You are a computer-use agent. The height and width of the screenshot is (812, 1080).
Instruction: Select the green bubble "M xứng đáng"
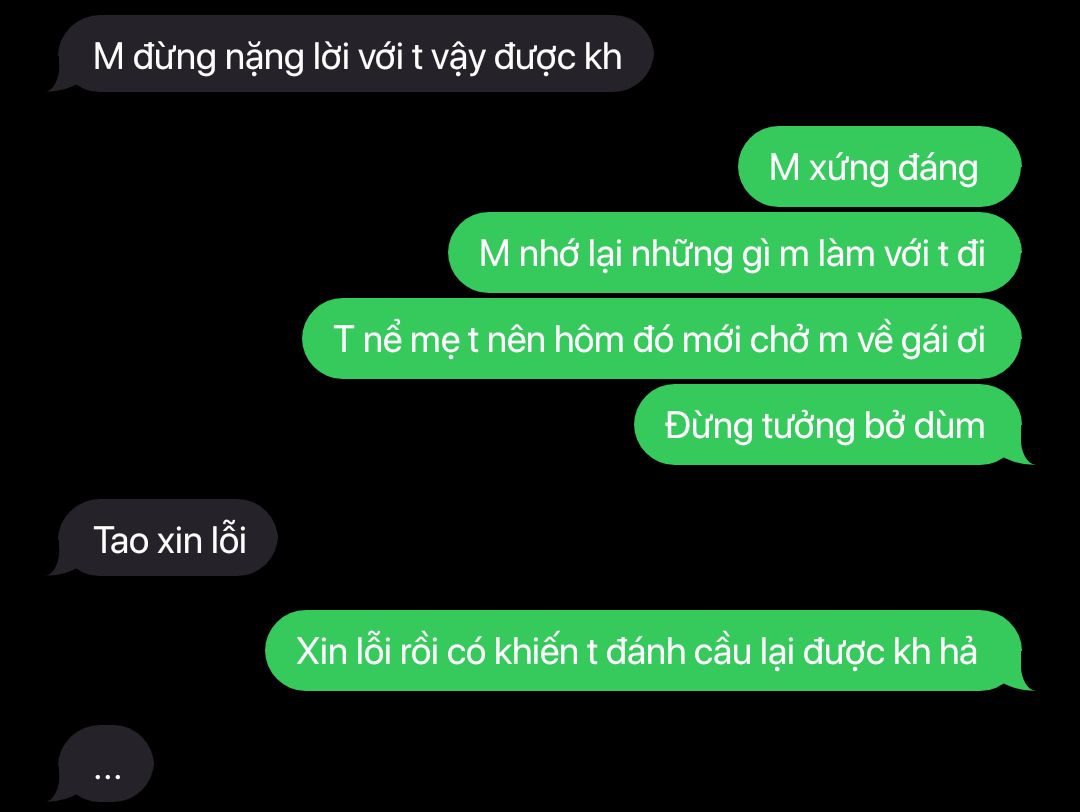point(879,167)
